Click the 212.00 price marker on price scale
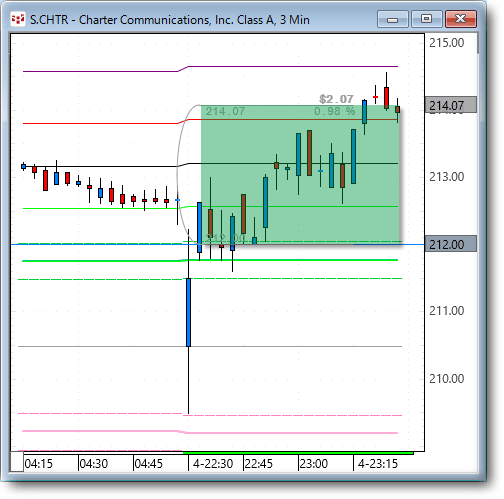 pyautogui.click(x=451, y=244)
